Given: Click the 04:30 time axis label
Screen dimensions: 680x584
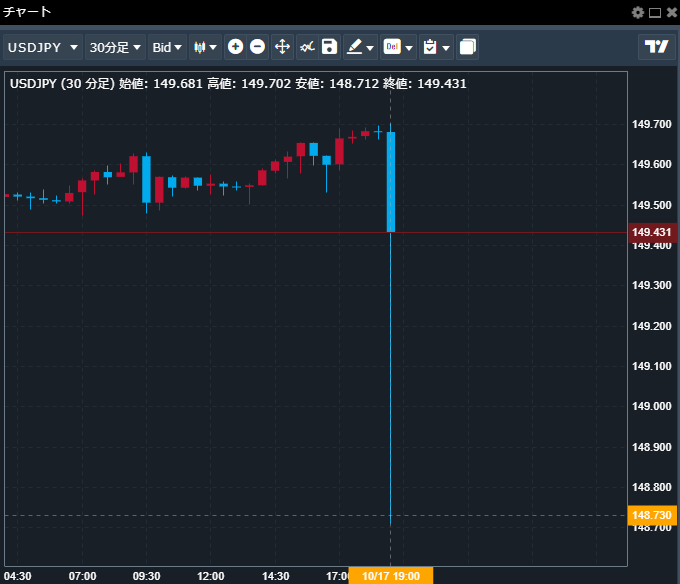Looking at the screenshot, I should pos(18,576).
